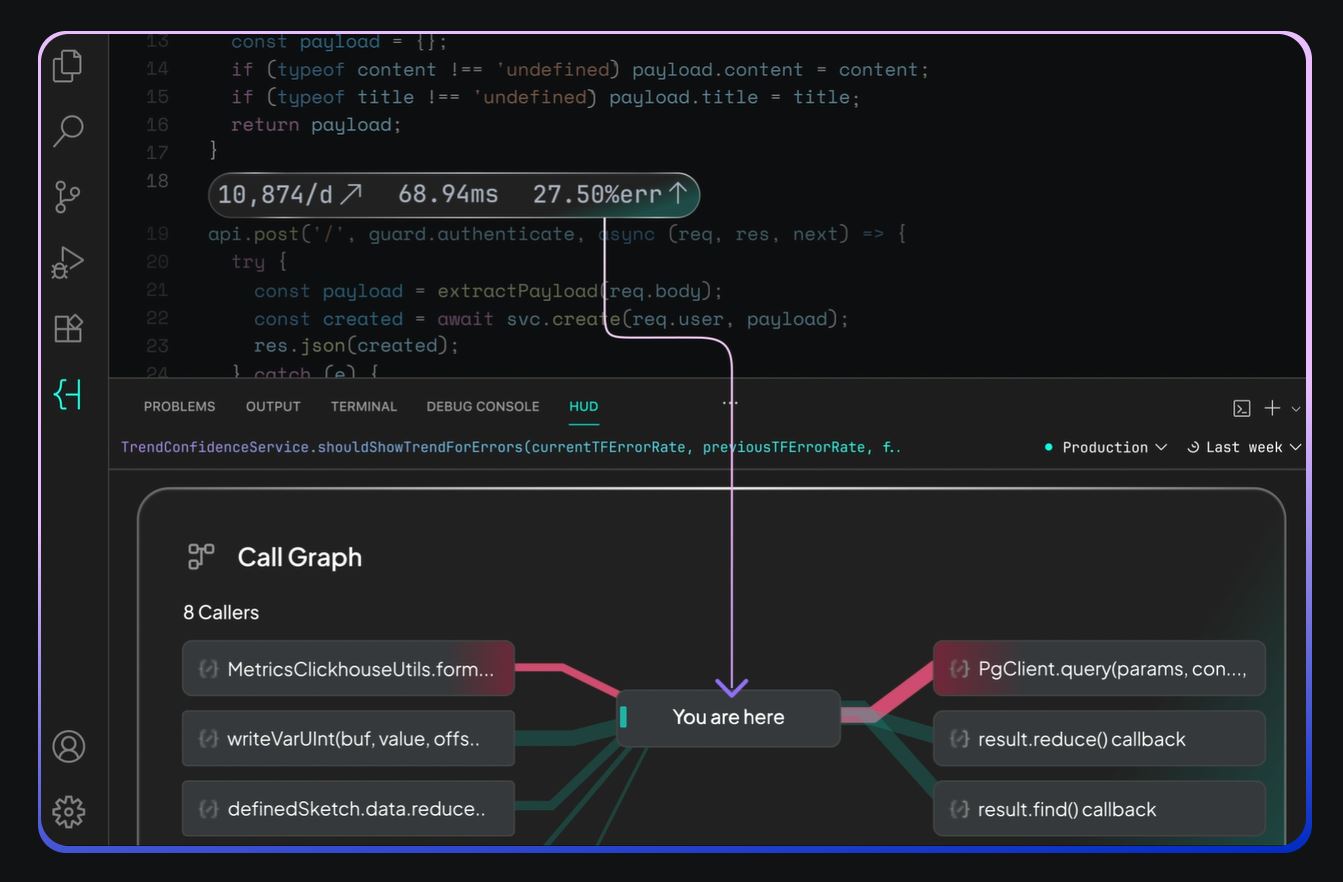This screenshot has height=882, width=1343.
Task: Open the Extensions icon in sidebar
Action: 68,328
